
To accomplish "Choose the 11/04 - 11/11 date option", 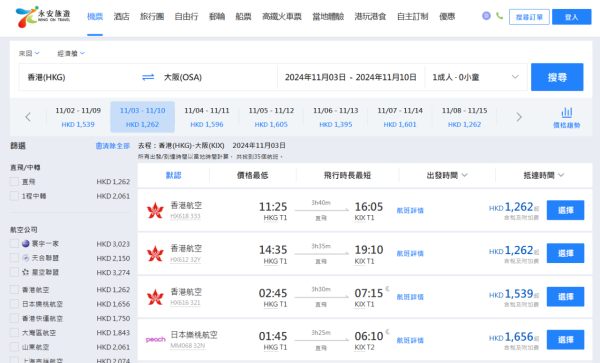I will [x=207, y=117].
